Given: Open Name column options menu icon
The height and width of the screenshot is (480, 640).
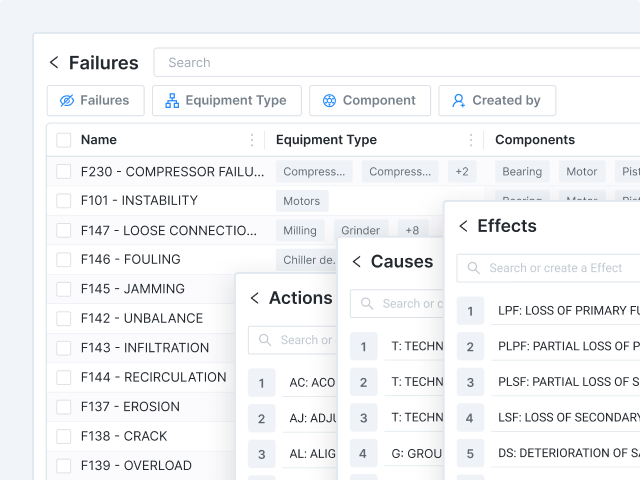Looking at the screenshot, I should [252, 140].
